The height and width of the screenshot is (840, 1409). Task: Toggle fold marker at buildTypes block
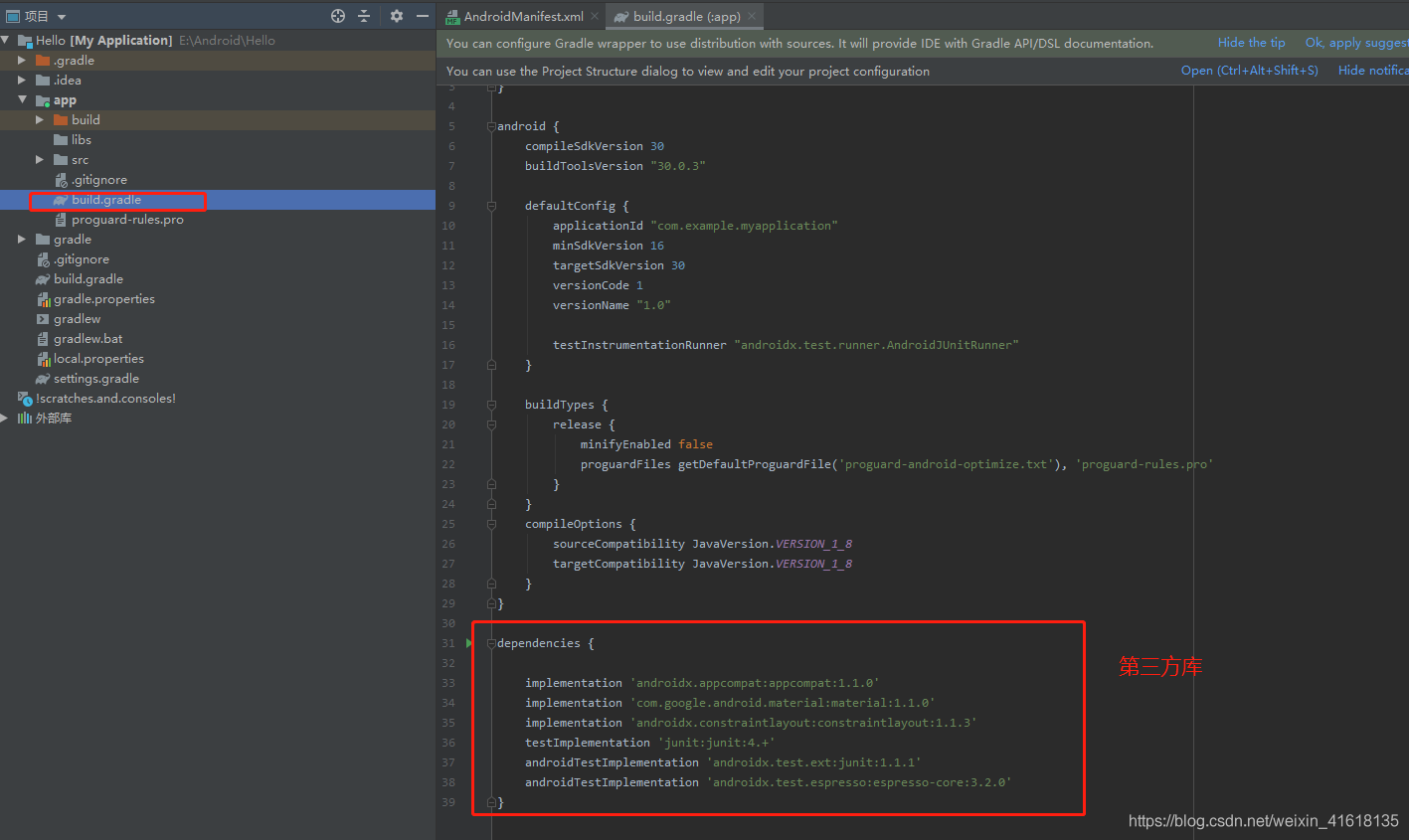[x=490, y=405]
